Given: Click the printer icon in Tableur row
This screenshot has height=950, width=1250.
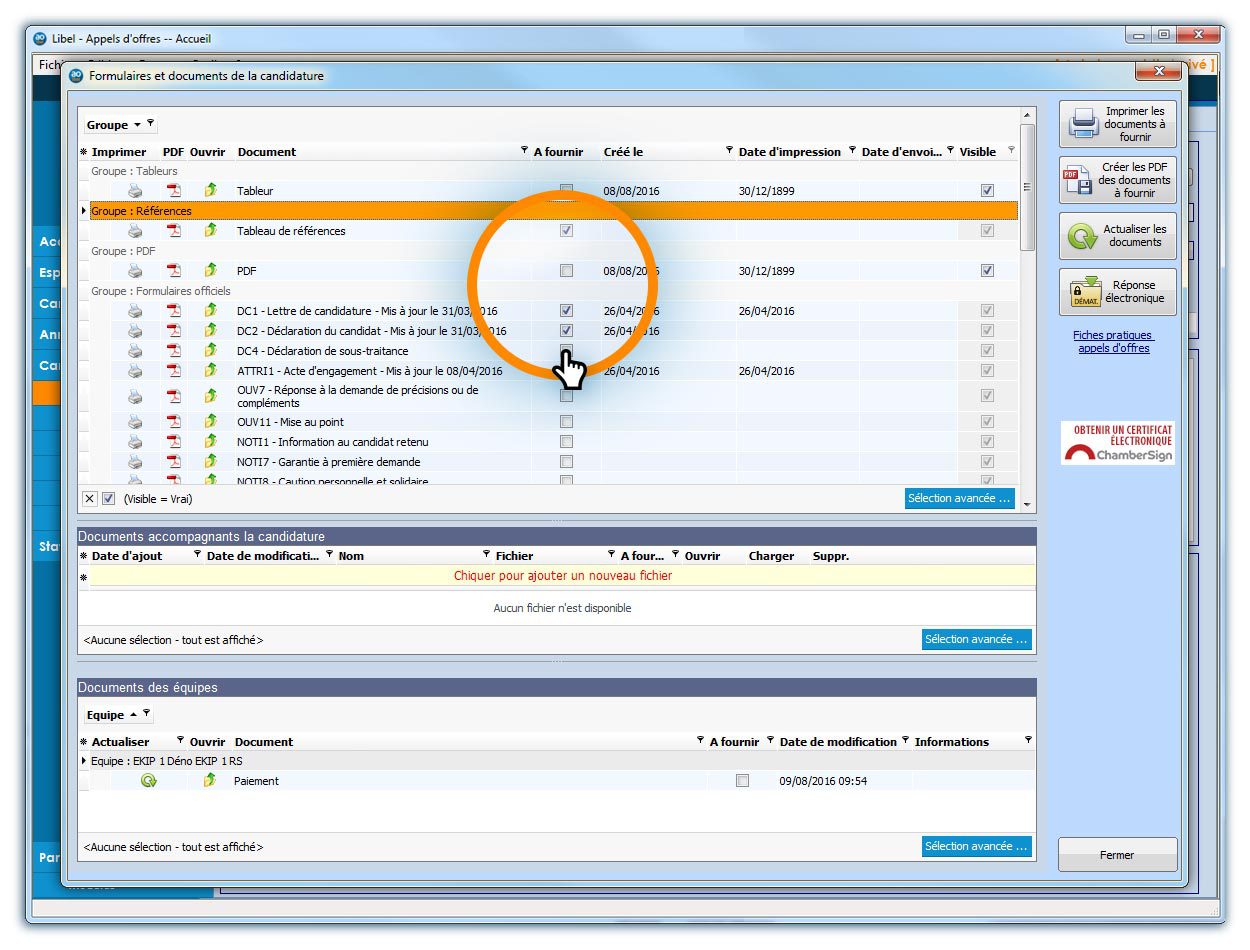Looking at the screenshot, I should pyautogui.click(x=135, y=191).
